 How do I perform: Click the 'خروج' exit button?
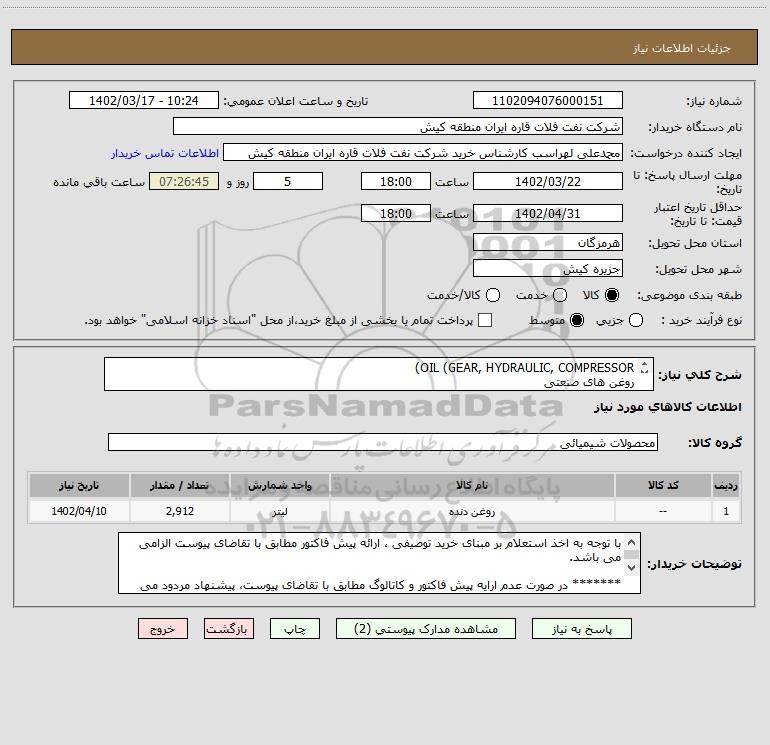click(x=163, y=629)
